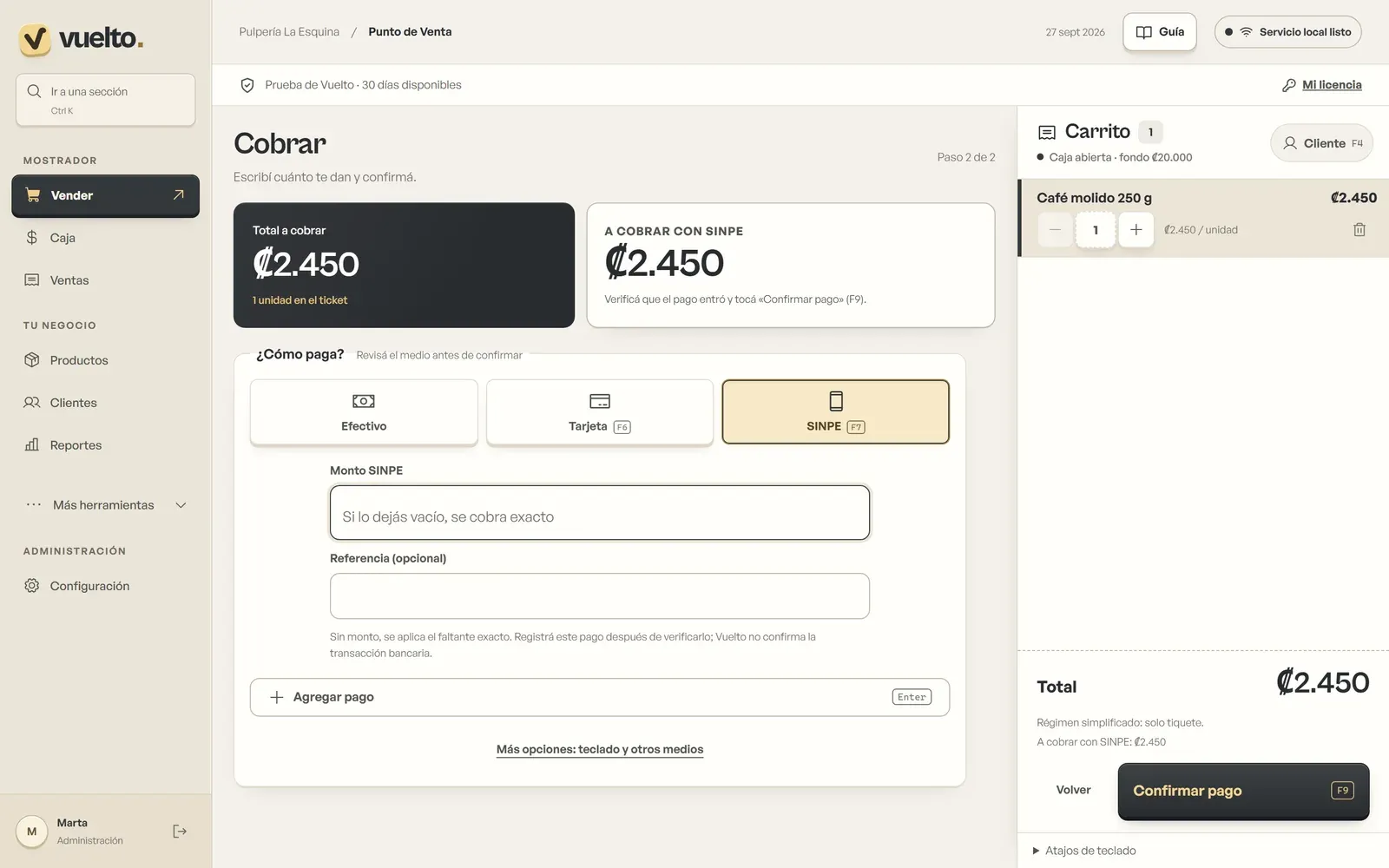Expand Atajos de teclado disclosure

(1084, 851)
